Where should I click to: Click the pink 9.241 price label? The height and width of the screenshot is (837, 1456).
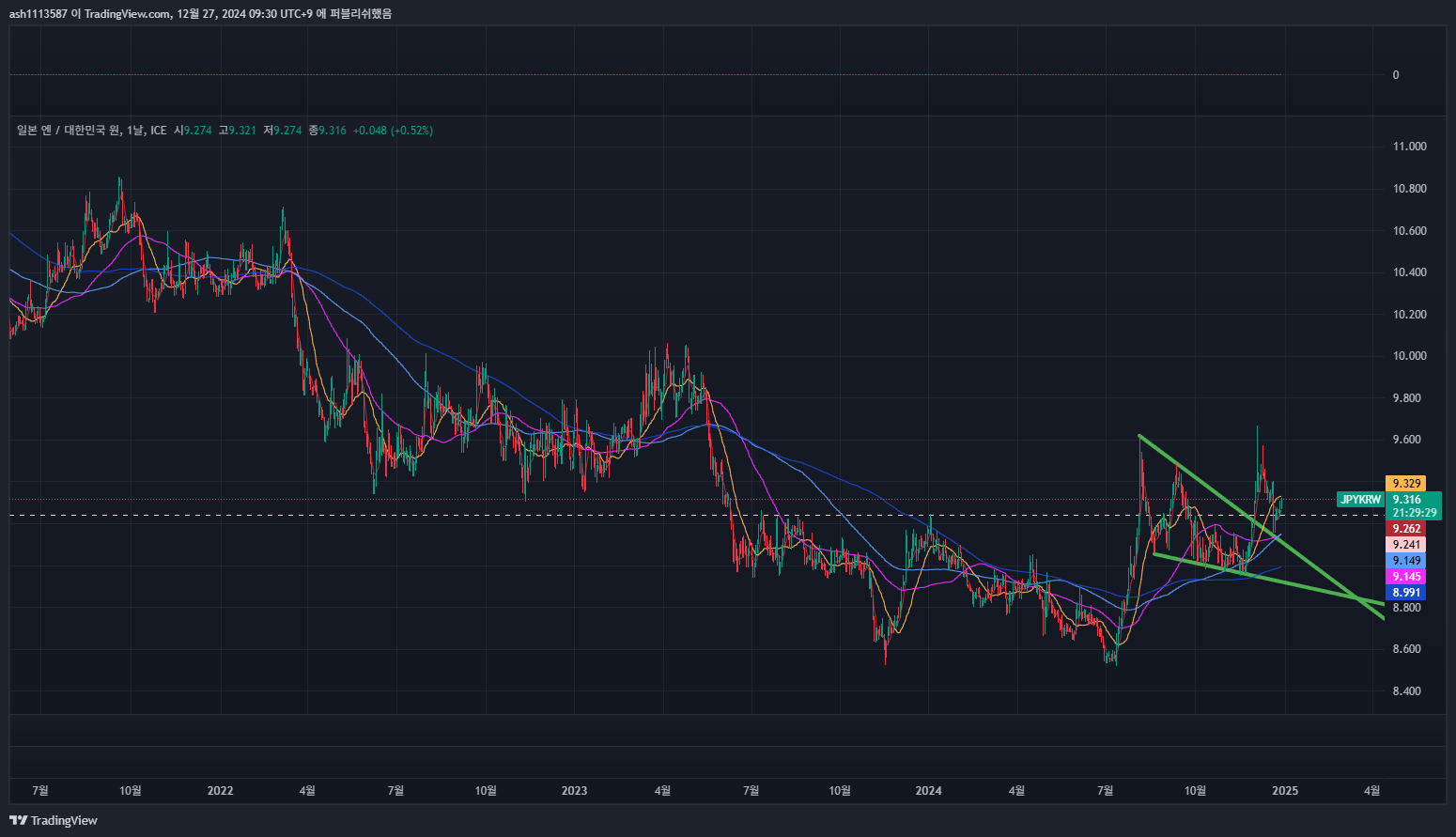click(1405, 545)
